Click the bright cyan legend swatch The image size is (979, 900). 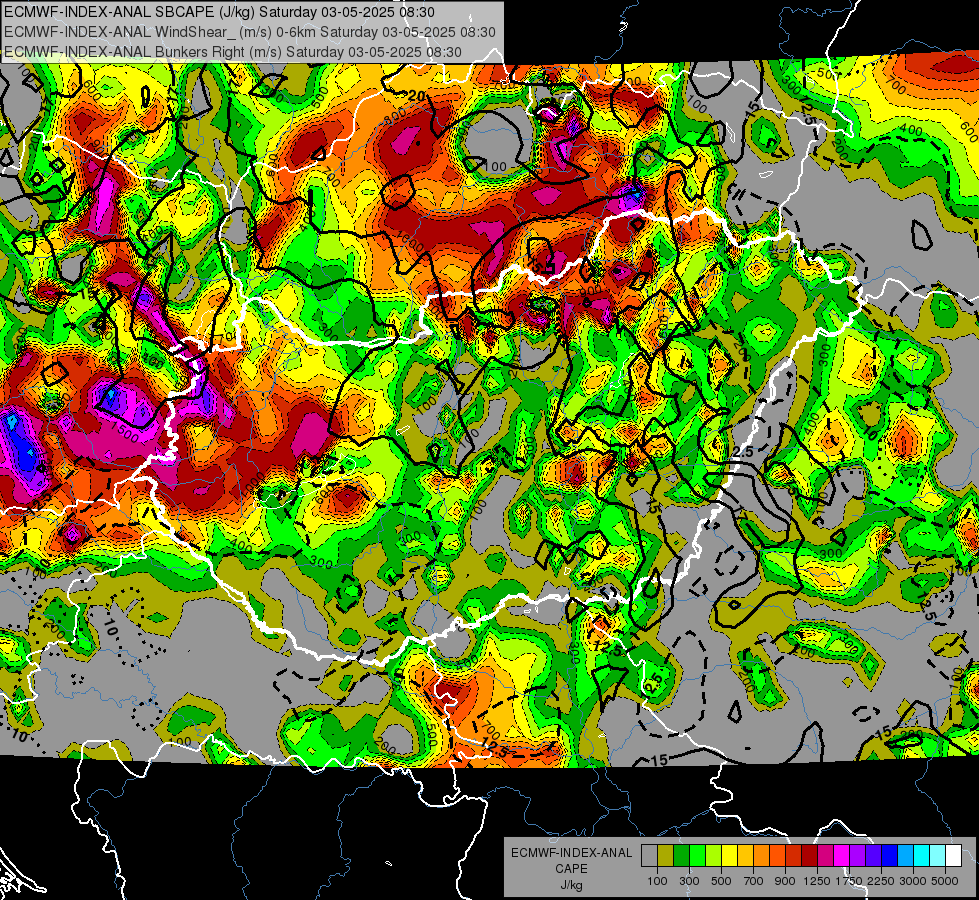point(922,855)
